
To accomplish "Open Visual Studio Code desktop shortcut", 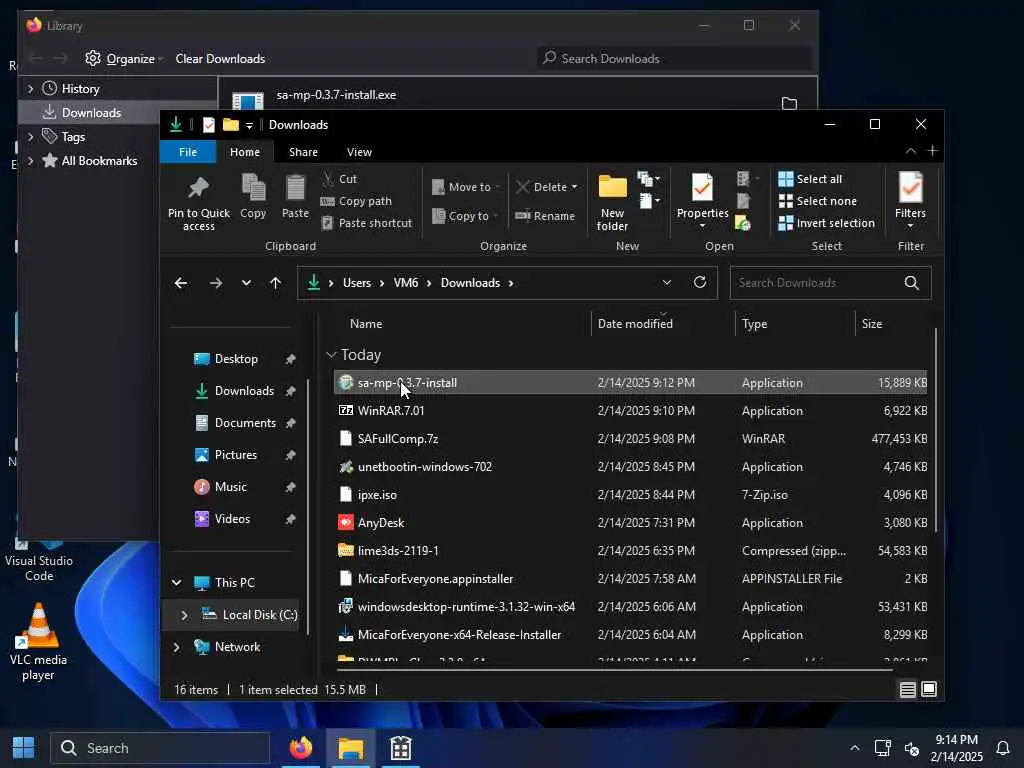I will pyautogui.click(x=39, y=562).
